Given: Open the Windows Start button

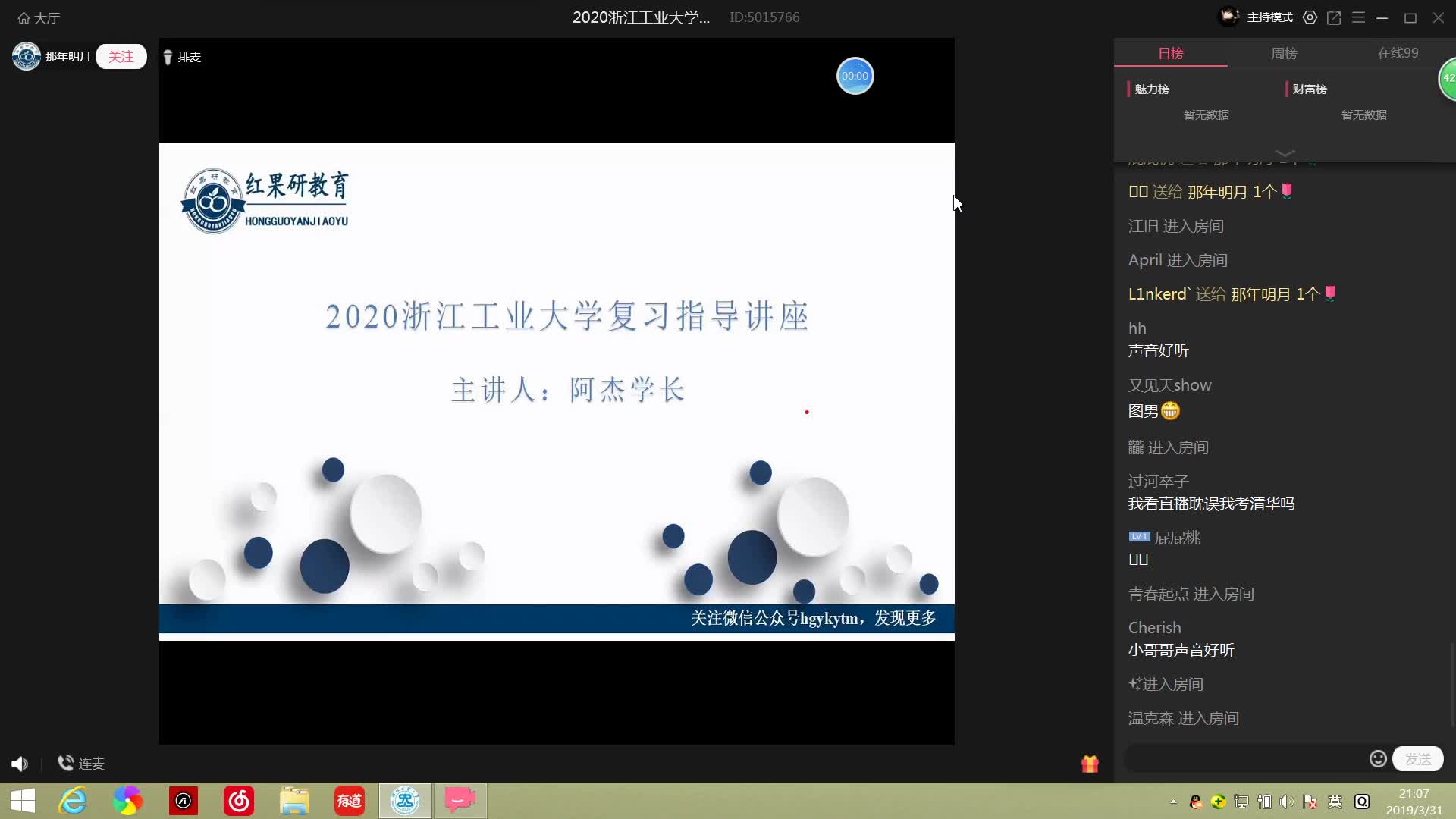Looking at the screenshot, I should coord(23,801).
